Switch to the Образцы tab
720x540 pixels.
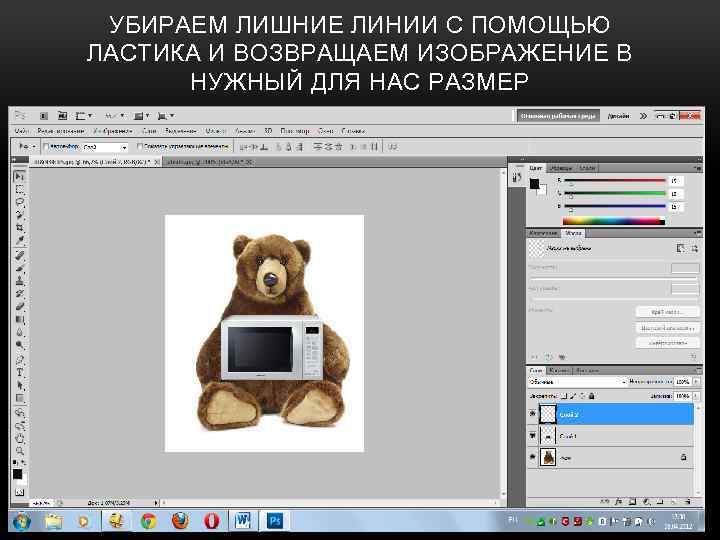click(561, 169)
